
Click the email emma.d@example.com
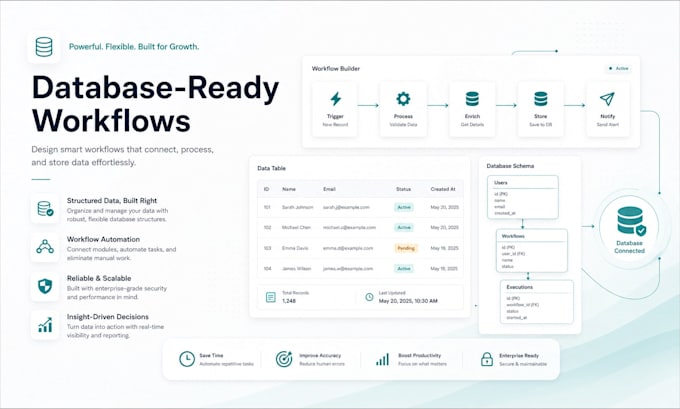348,248
